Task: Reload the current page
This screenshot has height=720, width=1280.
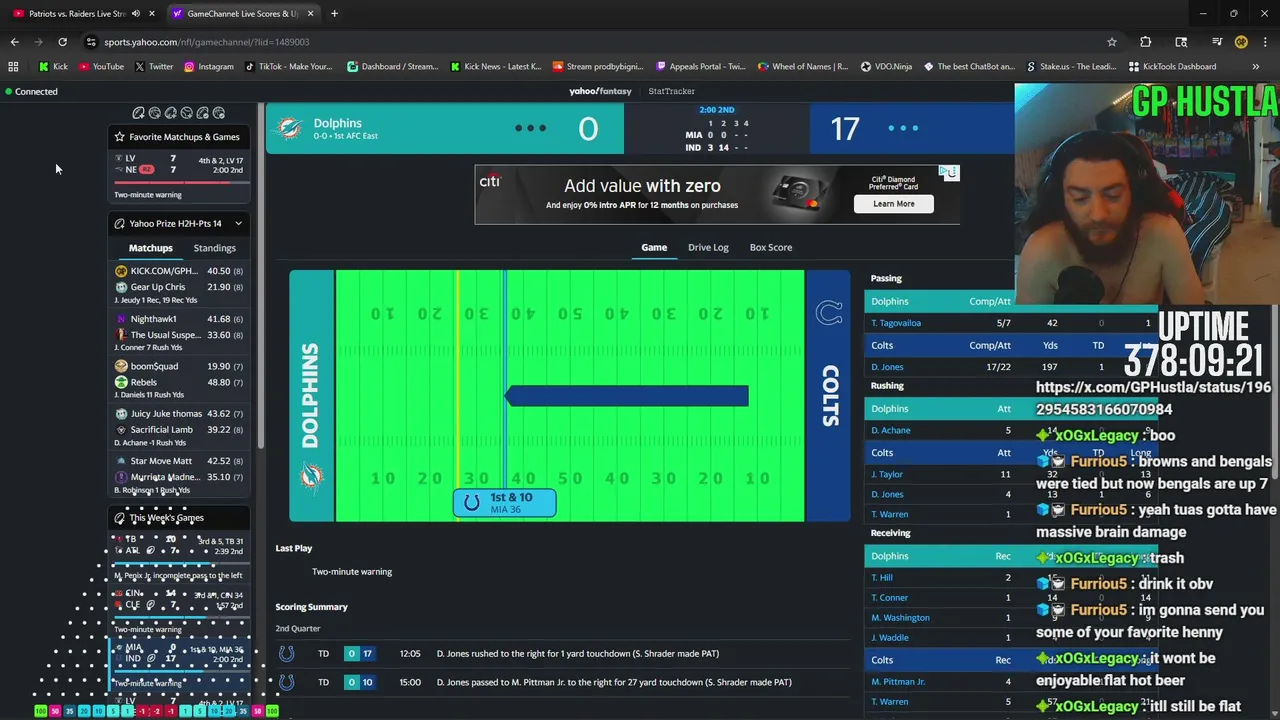Action: click(62, 42)
